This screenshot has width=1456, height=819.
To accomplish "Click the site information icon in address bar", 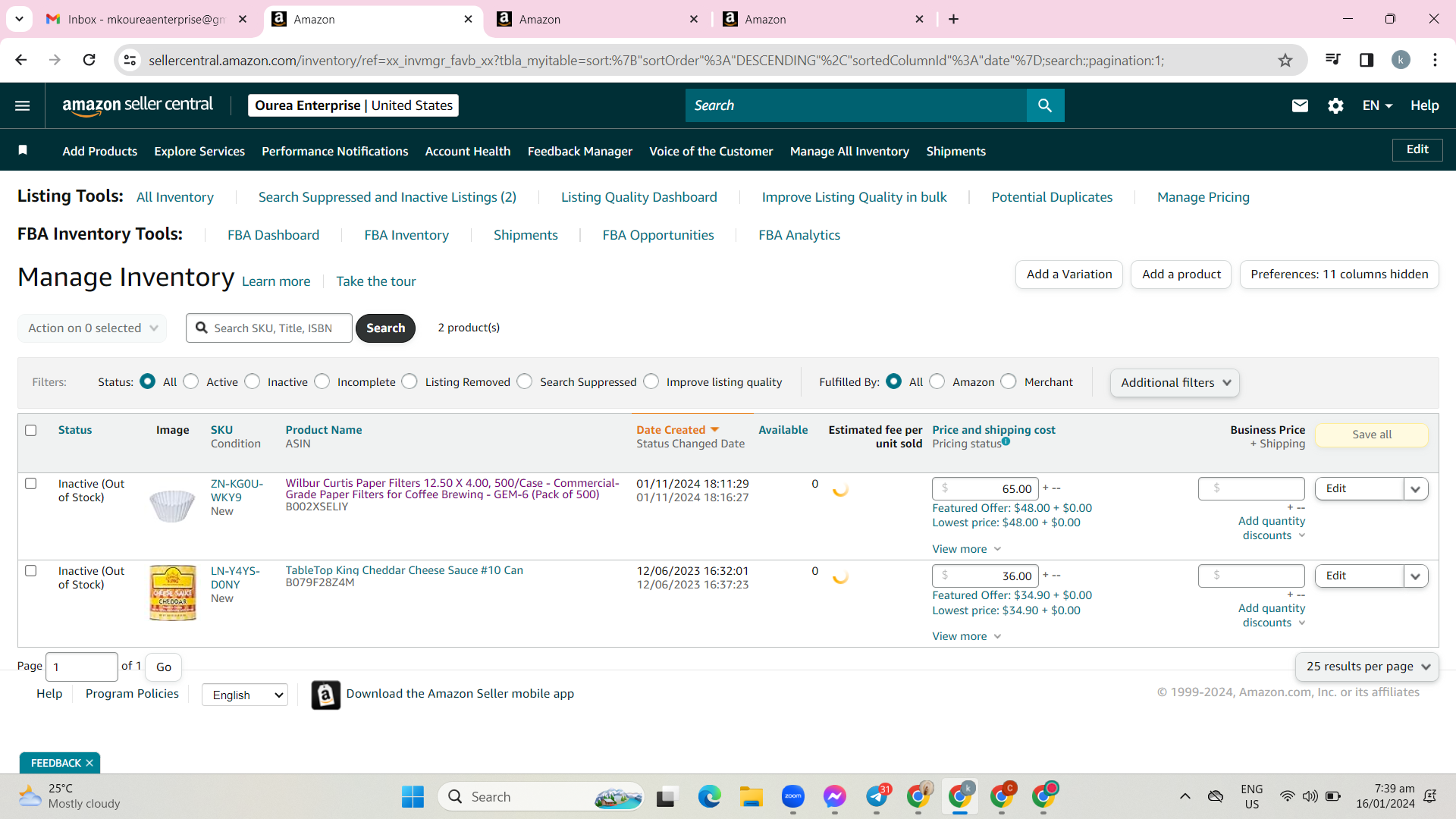I will [130, 60].
